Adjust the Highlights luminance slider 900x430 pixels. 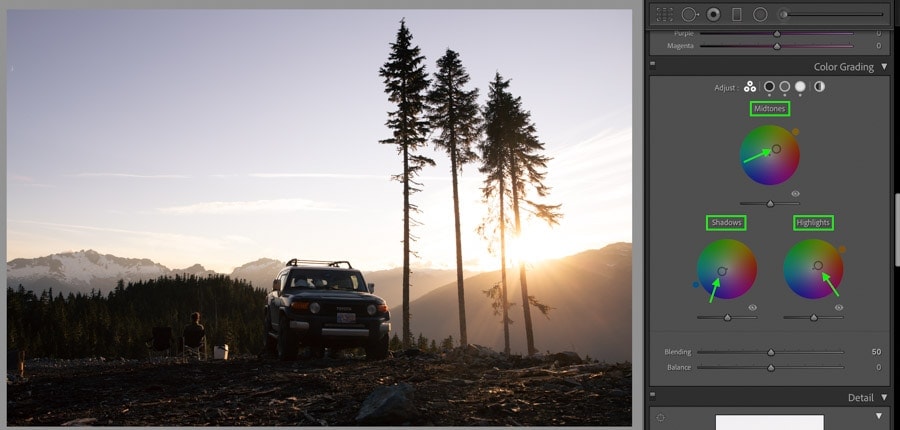(813, 317)
